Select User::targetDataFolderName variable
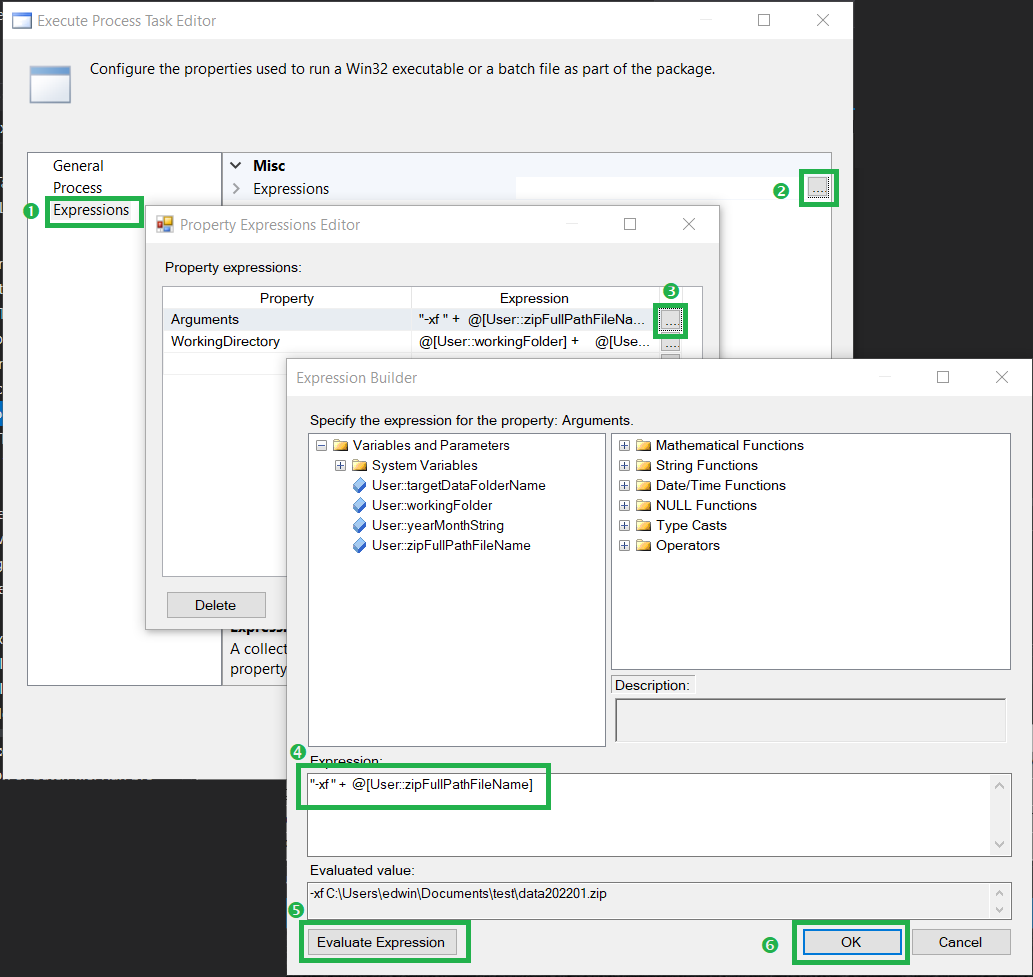The width and height of the screenshot is (1033, 977). 459,486
